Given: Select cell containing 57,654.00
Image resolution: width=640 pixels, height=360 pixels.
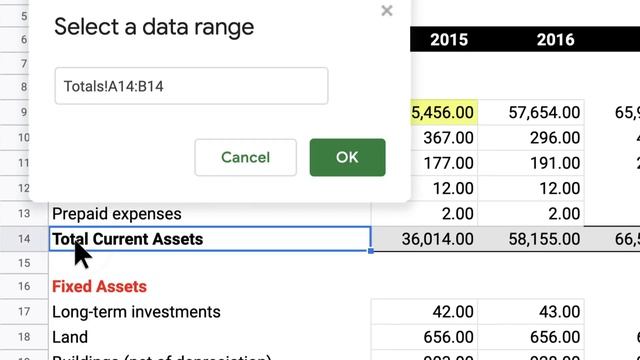Looking at the screenshot, I should (531, 112).
